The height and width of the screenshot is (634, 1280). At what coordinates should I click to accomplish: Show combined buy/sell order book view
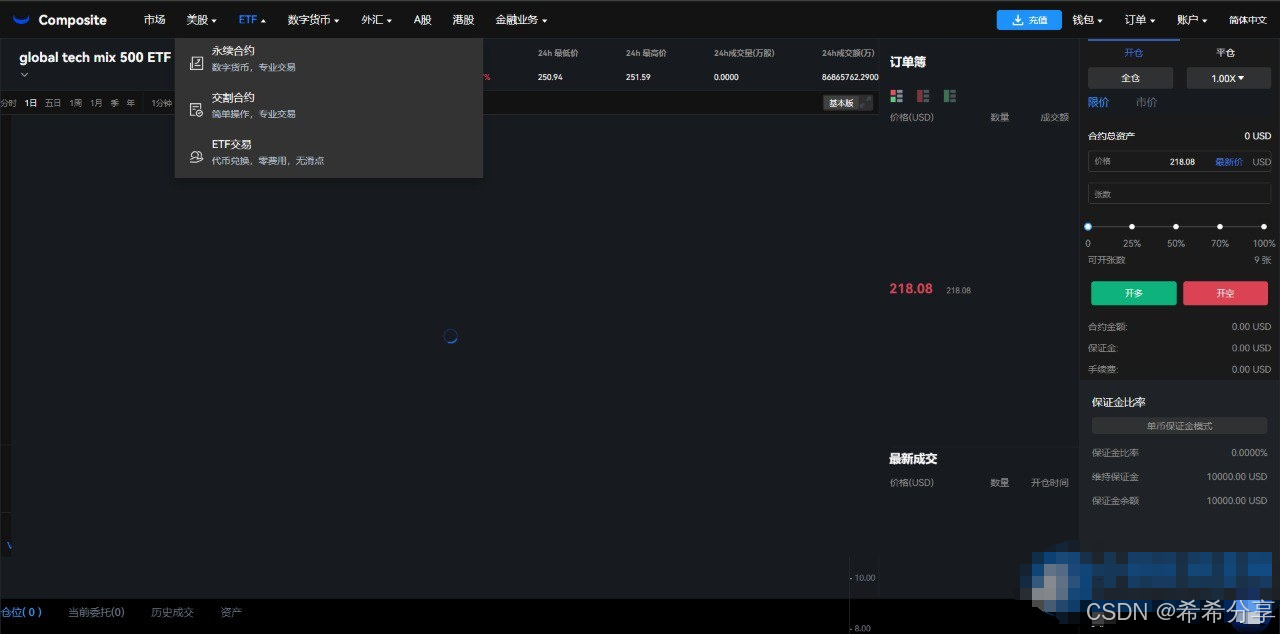click(896, 96)
